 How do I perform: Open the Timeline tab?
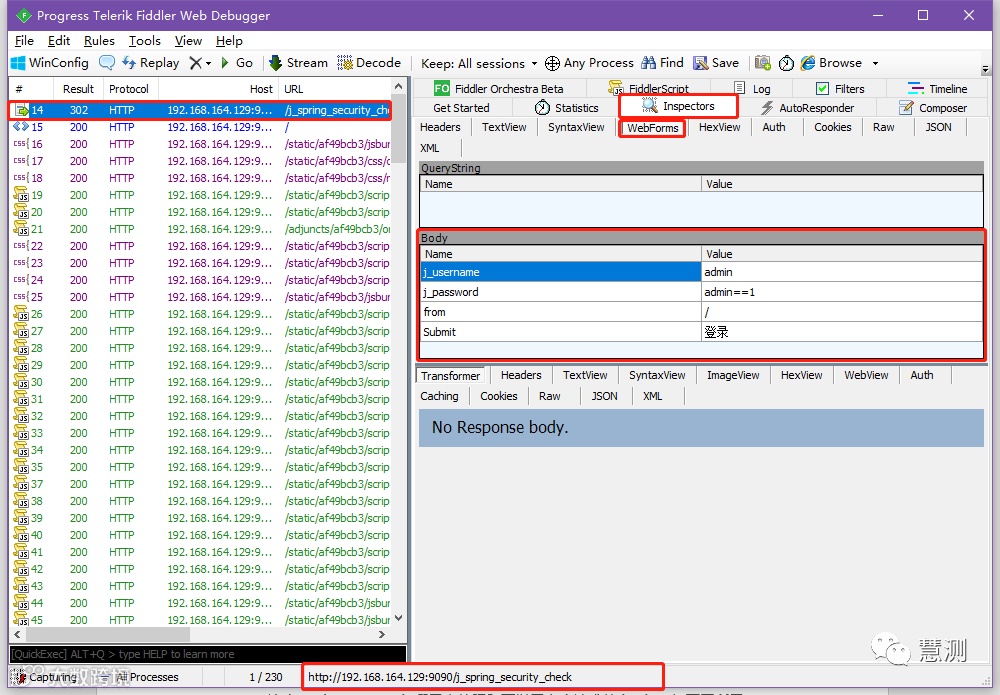click(x=938, y=89)
